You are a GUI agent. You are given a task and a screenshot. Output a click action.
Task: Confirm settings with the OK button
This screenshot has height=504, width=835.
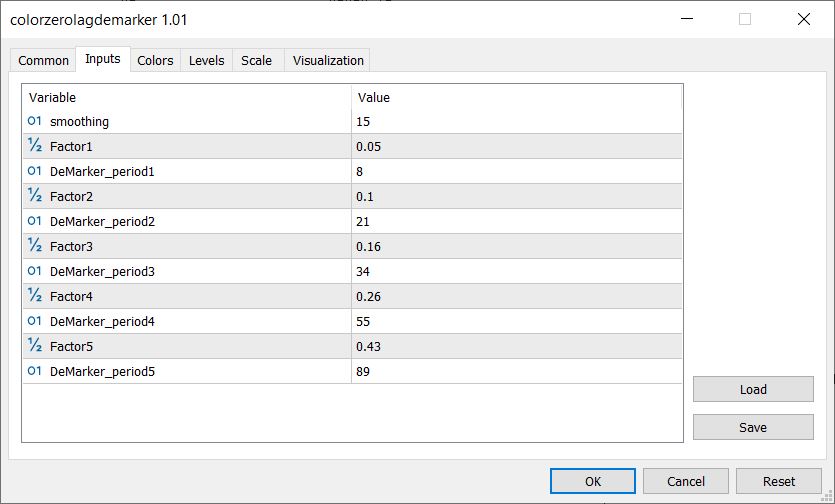[592, 481]
